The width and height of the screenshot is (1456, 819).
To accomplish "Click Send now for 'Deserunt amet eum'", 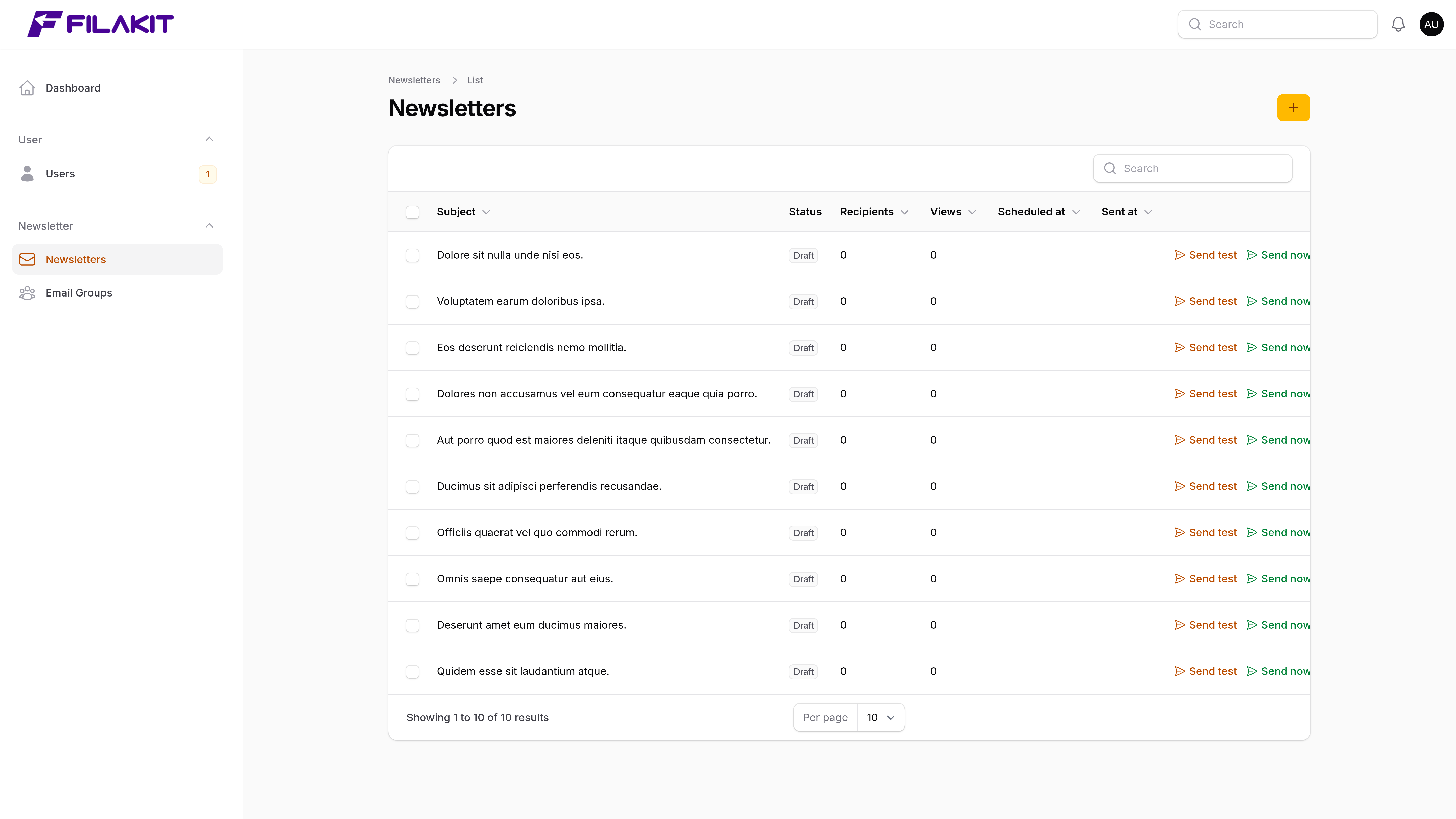I will pos(1279,625).
